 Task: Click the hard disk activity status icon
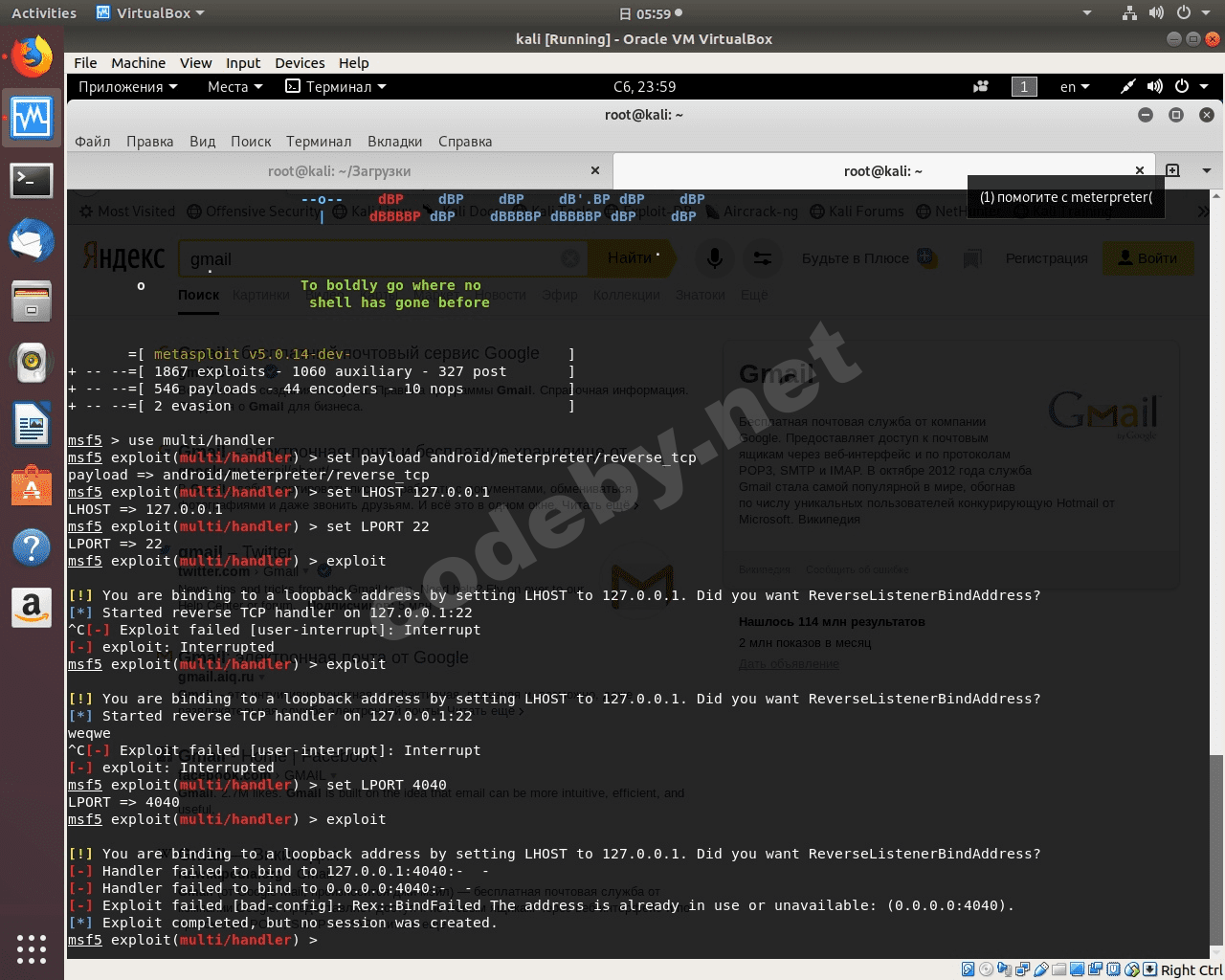[969, 969]
